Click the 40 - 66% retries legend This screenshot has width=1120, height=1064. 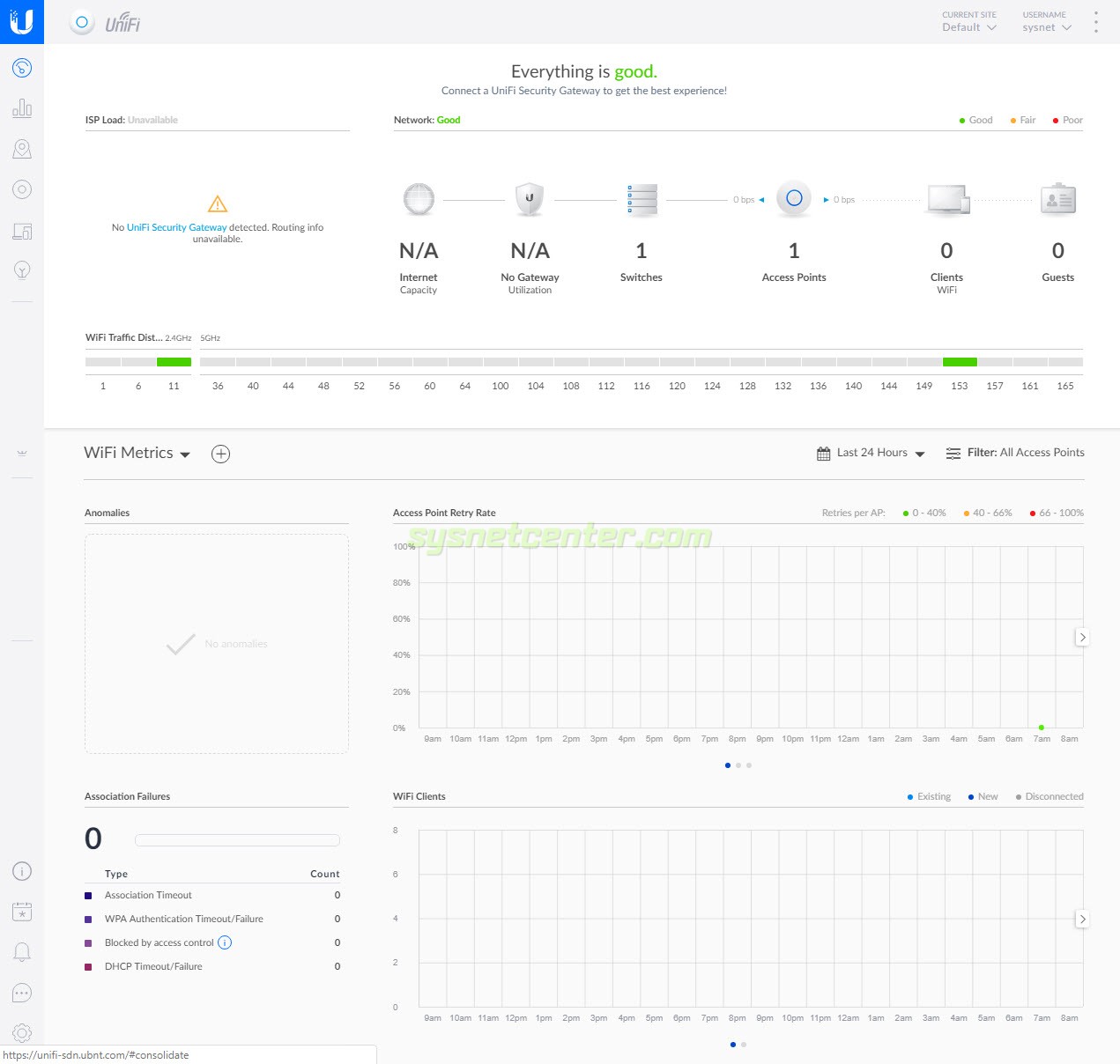[x=988, y=513]
